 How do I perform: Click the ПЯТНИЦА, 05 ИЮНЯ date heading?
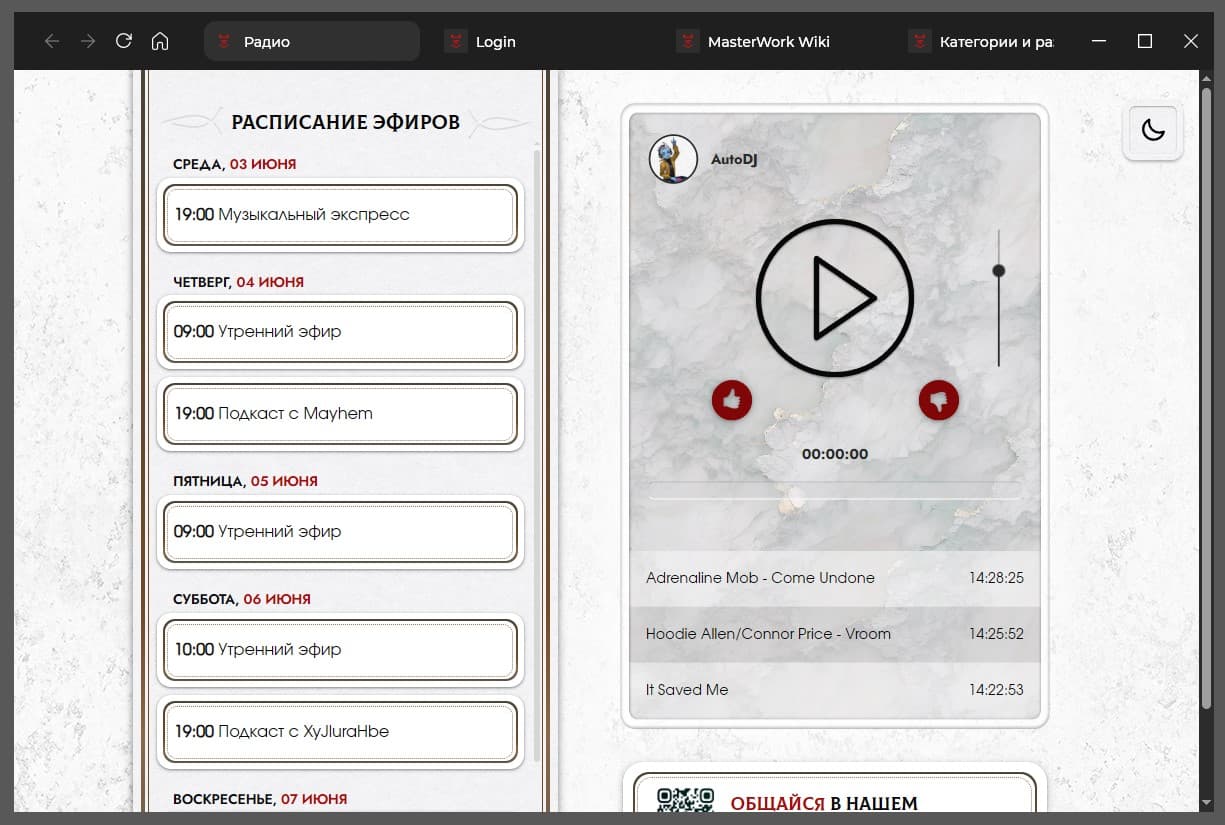coord(245,481)
